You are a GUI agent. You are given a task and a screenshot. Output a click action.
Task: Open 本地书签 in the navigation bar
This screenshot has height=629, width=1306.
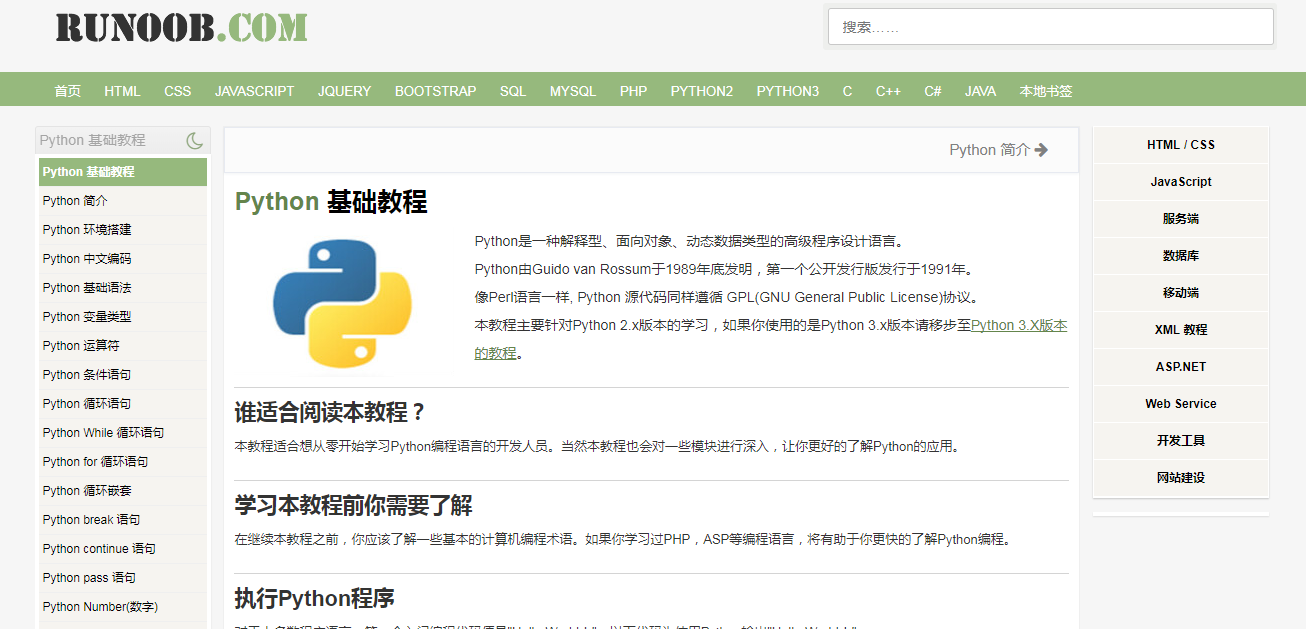point(1046,91)
